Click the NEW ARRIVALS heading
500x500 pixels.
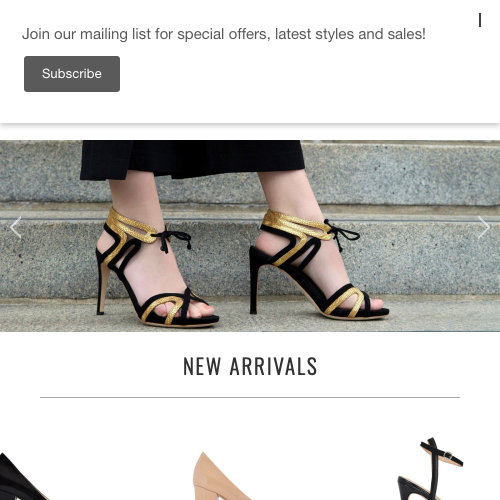(250, 366)
